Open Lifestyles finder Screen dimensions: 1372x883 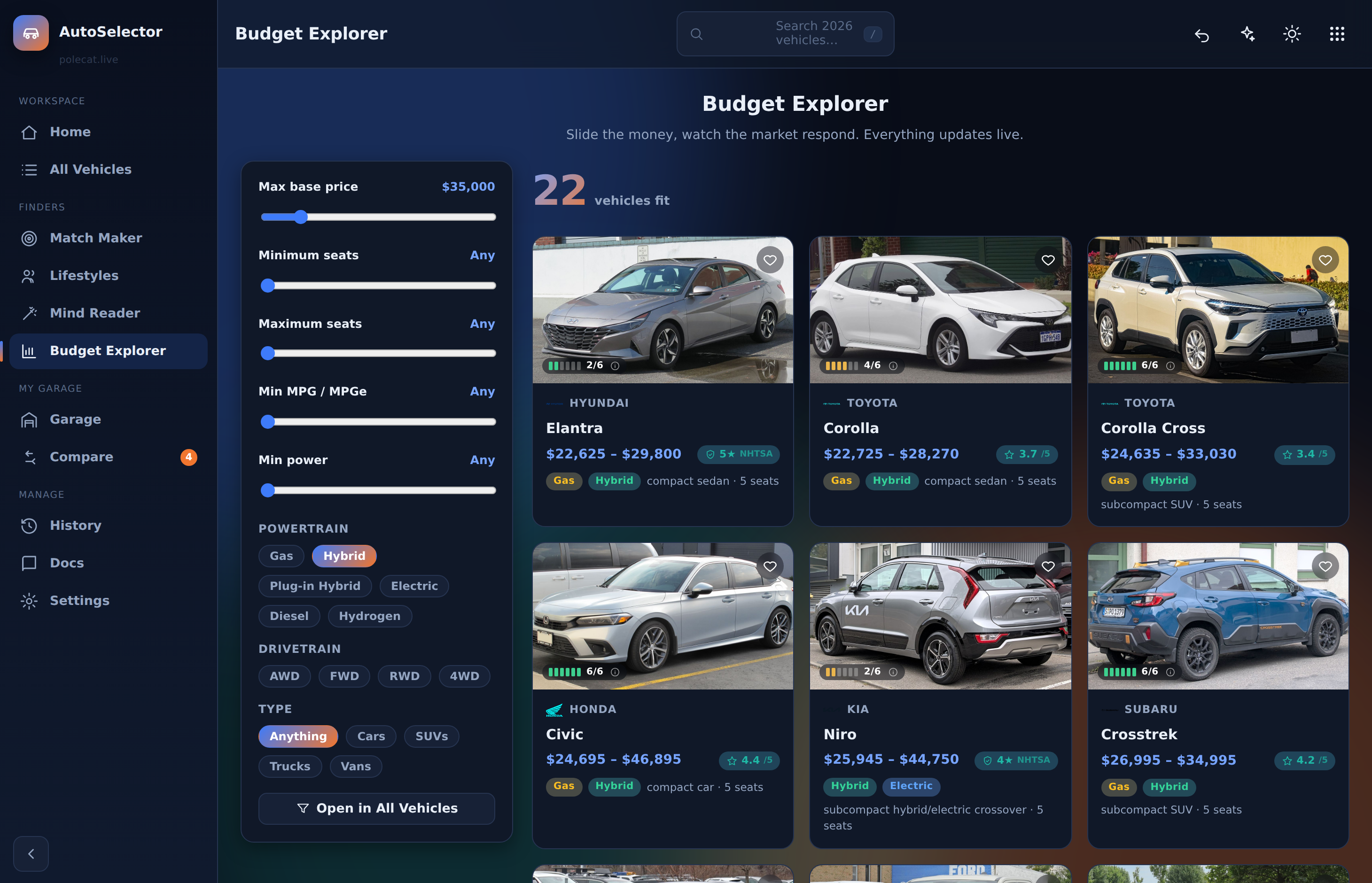click(x=109, y=276)
